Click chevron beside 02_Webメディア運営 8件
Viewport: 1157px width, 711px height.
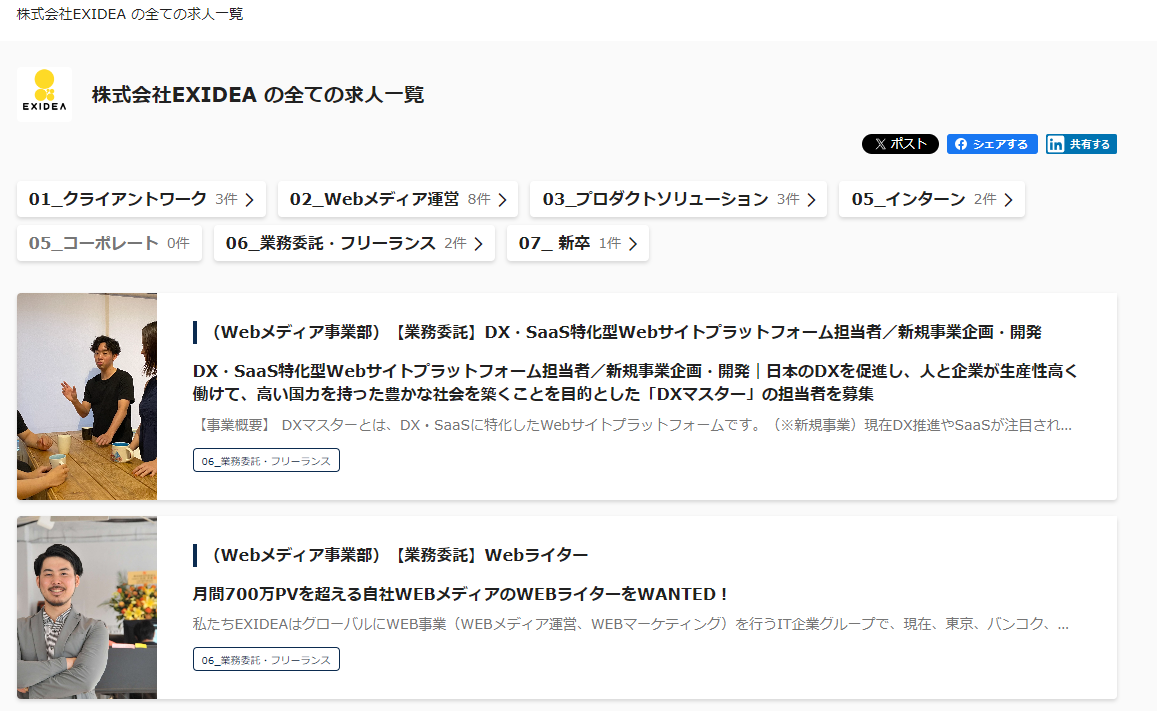(502, 200)
